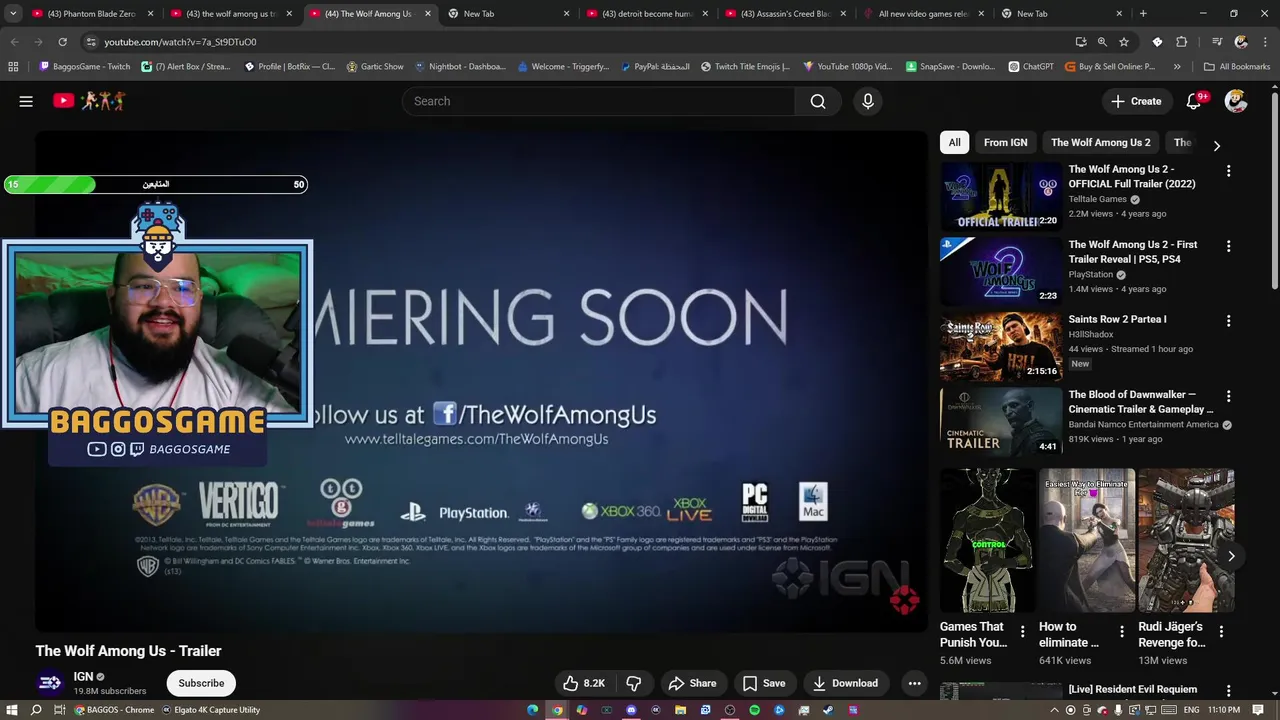Switch to the detroit become human tab
The height and width of the screenshot is (720, 1280).
coord(647,14)
